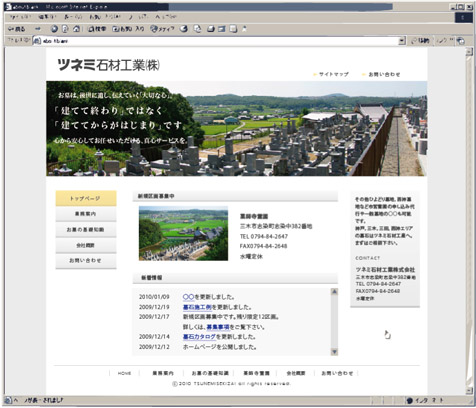
Task: Show browsing History from the toolbar icon
Action: (x=184, y=29)
